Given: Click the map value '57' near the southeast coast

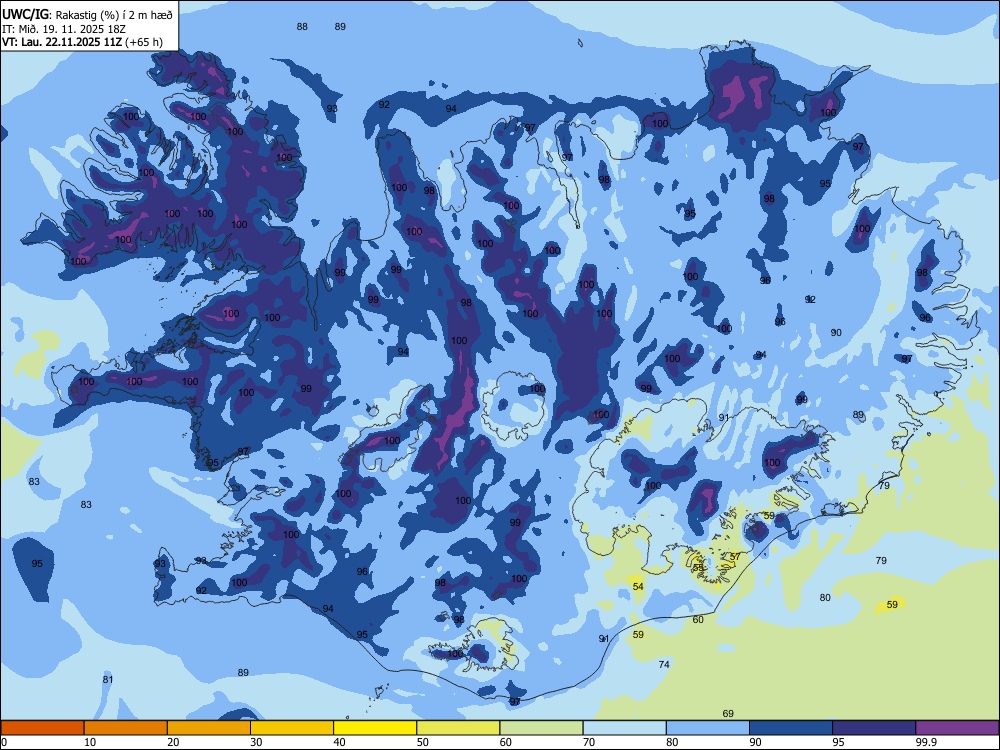Looking at the screenshot, I should 735,556.
